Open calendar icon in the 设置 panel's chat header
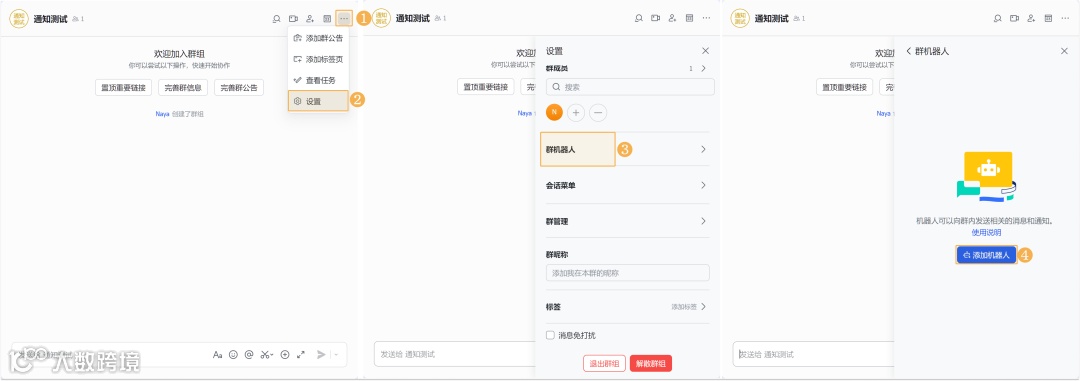1080x381 pixels. click(x=689, y=19)
